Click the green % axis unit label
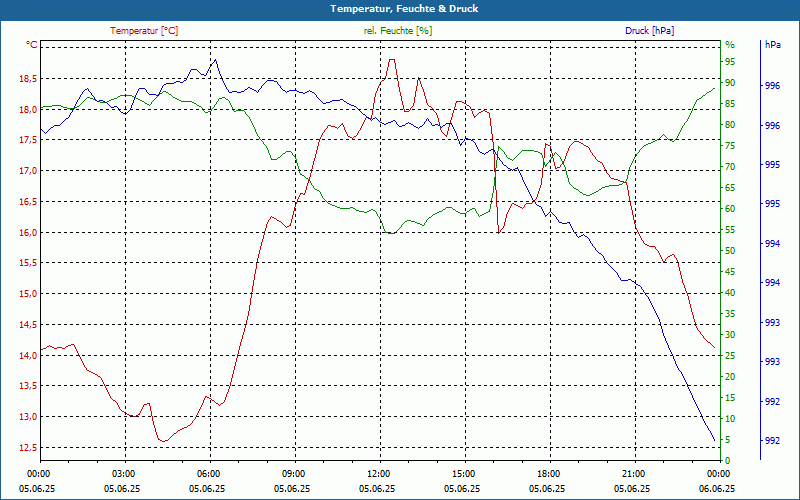This screenshot has width=800, height=500. pos(730,45)
